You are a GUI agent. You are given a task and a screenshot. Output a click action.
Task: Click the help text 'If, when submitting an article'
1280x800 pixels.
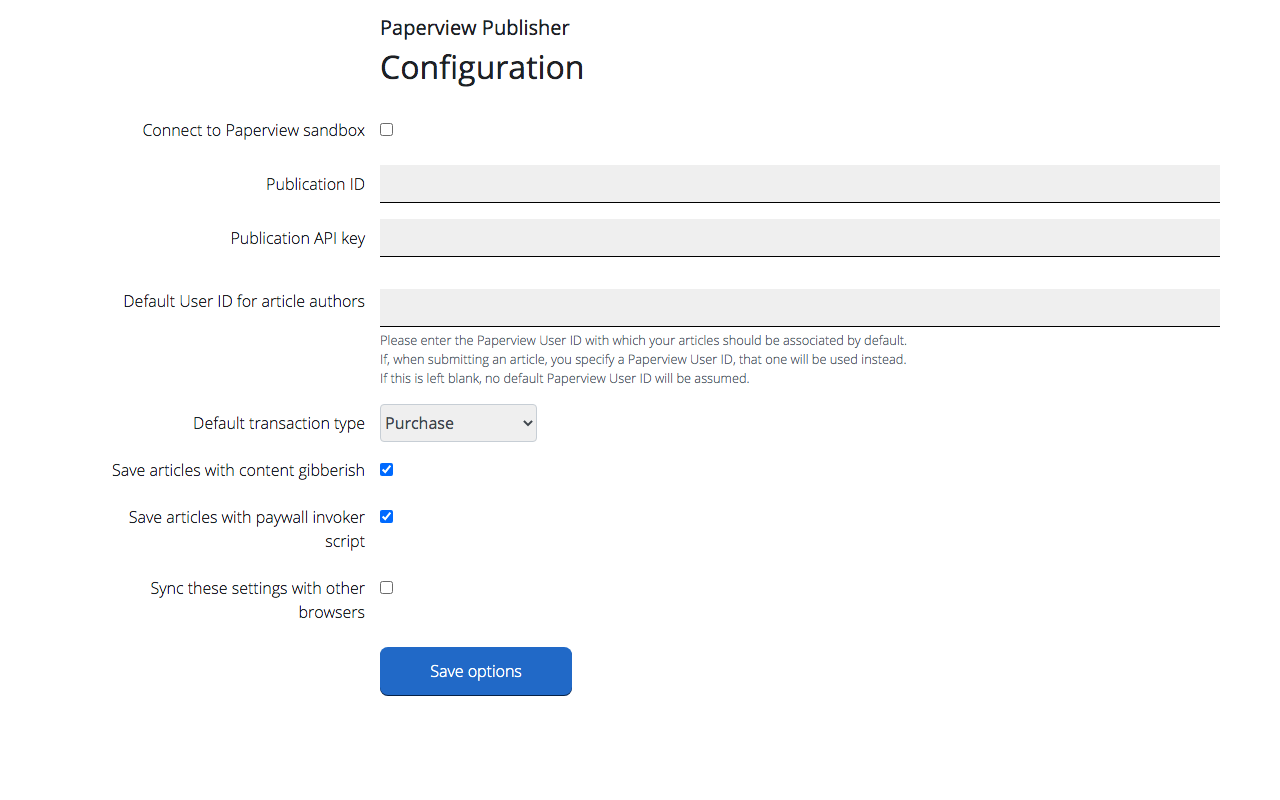pyautogui.click(x=643, y=359)
